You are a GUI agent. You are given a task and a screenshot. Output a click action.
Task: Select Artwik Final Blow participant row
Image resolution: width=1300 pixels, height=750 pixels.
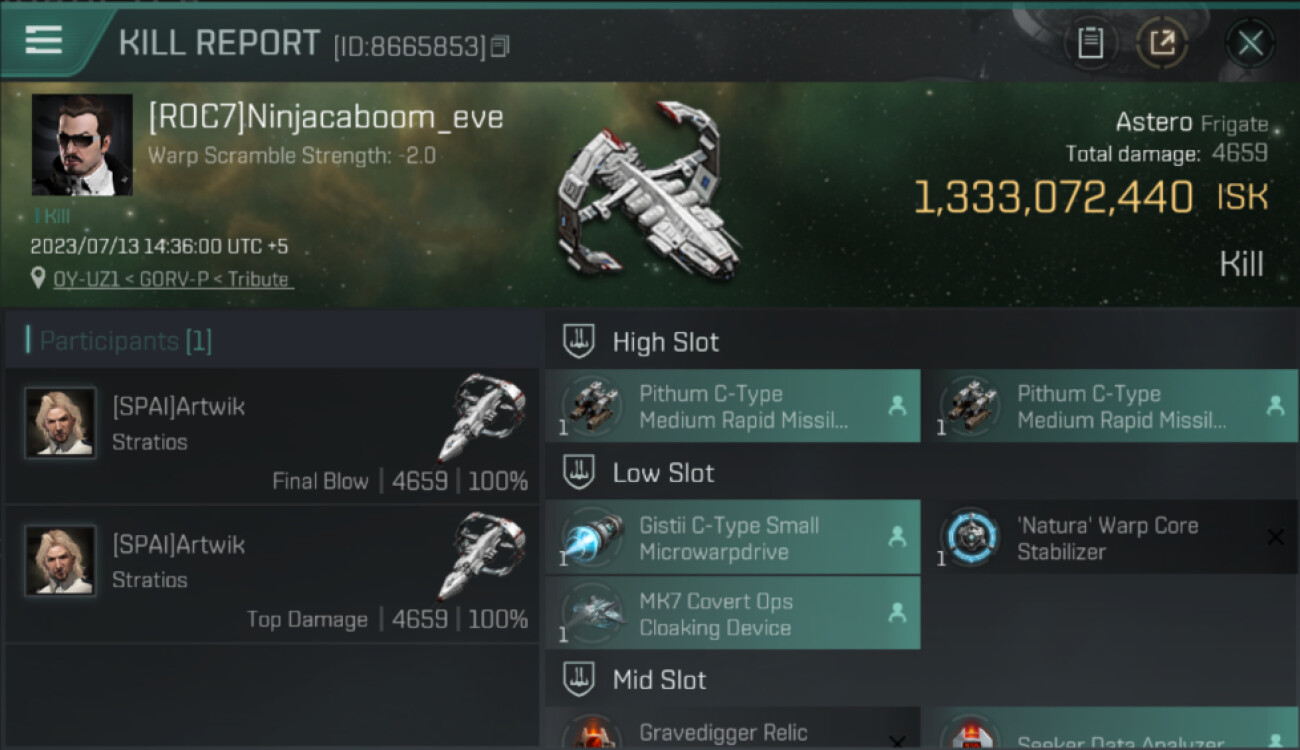click(x=272, y=435)
